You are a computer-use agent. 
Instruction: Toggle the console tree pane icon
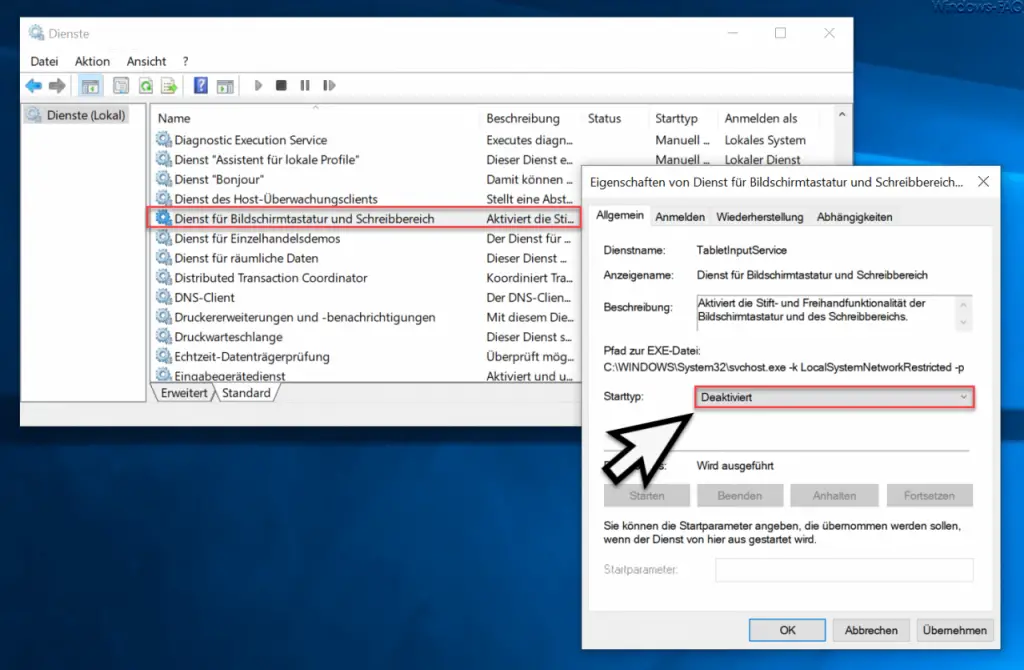89,85
